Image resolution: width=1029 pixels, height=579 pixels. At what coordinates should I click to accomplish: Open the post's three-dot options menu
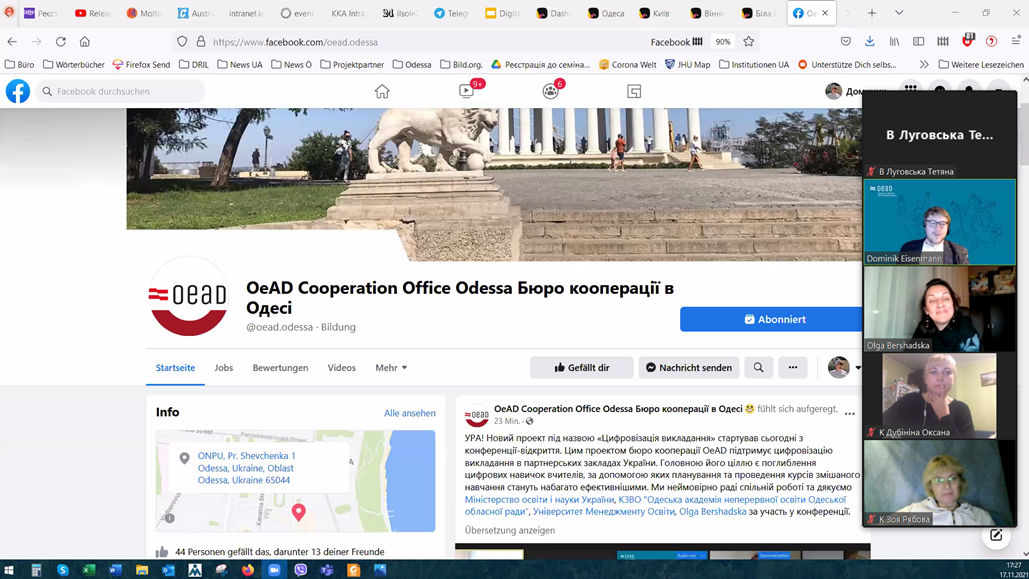(x=850, y=414)
